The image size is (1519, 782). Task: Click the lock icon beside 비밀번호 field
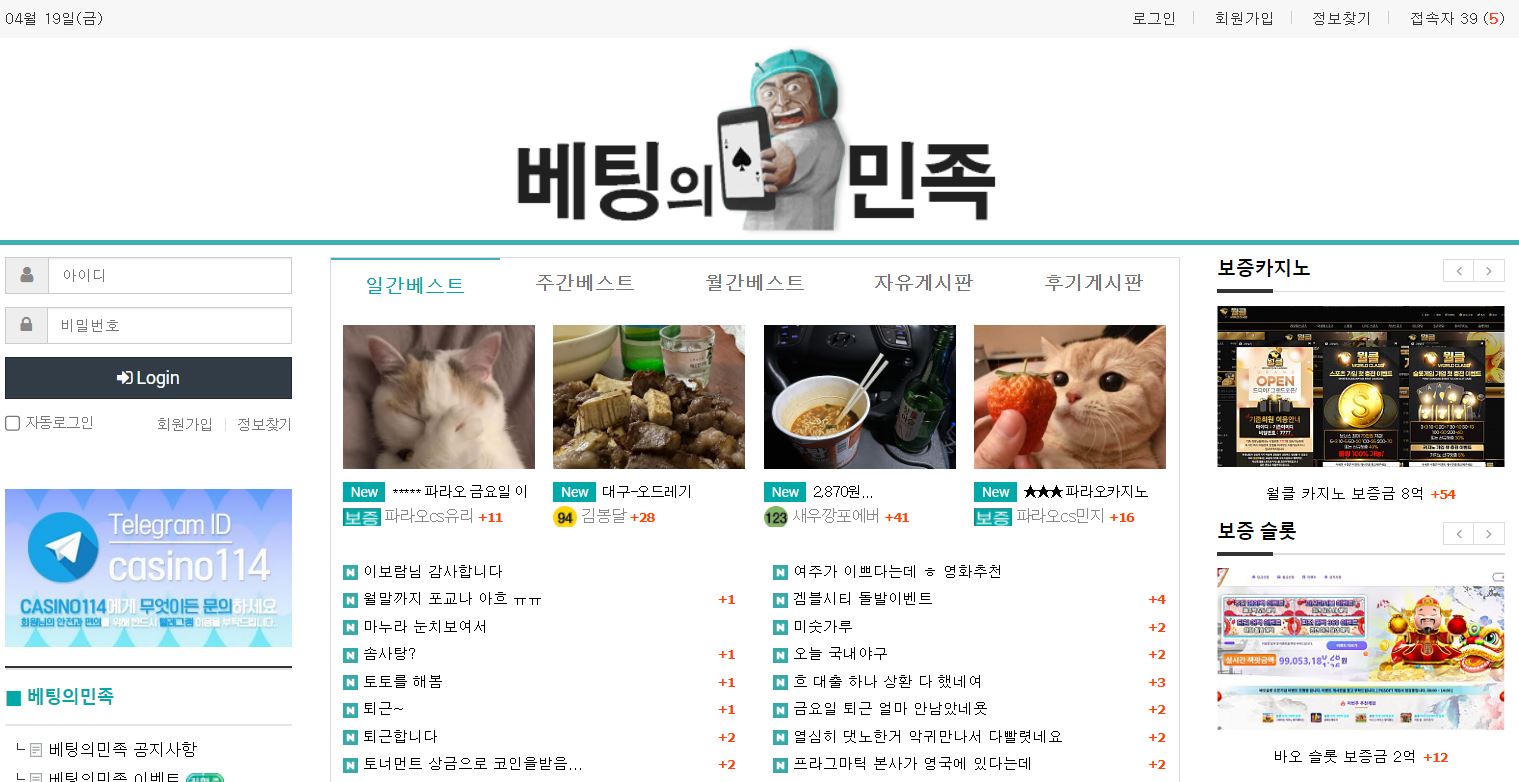(27, 325)
